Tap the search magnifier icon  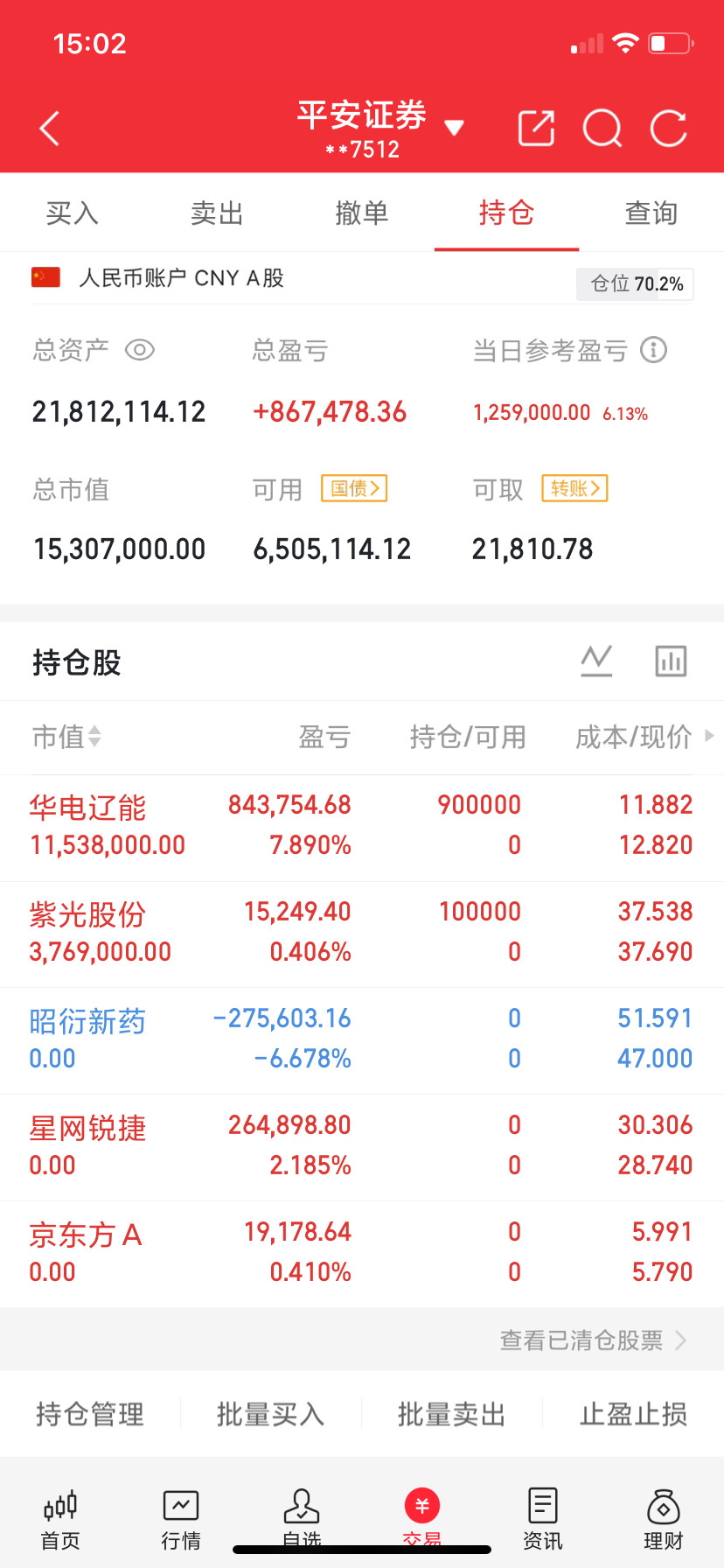tap(602, 129)
